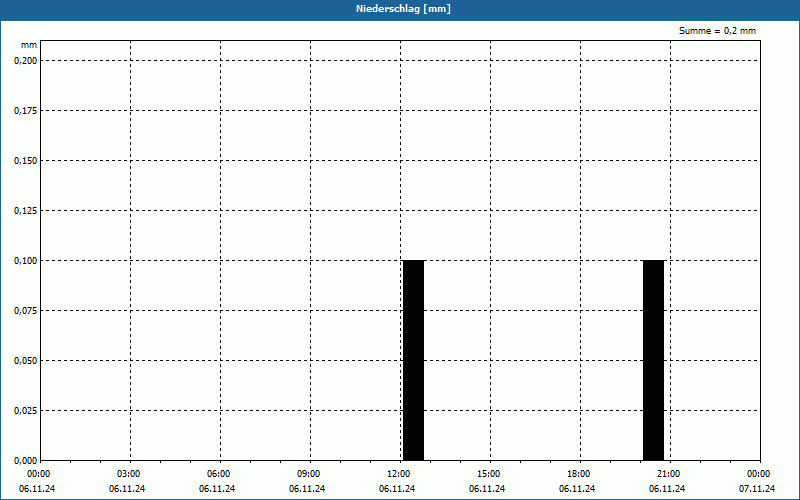The height and width of the screenshot is (500, 800).
Task: Click the 0,100 y-axis value
Action: click(26, 261)
